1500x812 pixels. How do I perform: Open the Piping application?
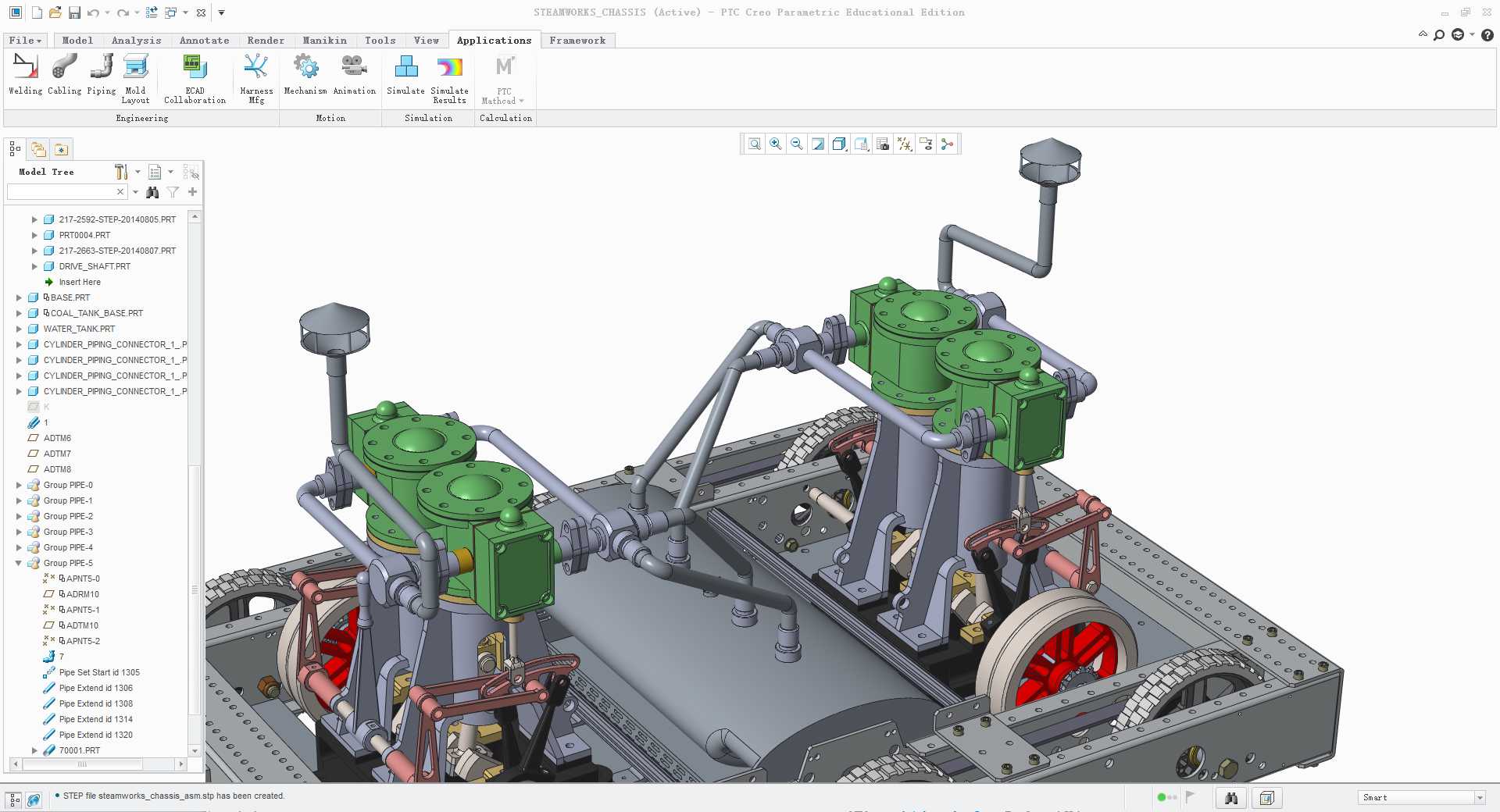pyautogui.click(x=102, y=74)
